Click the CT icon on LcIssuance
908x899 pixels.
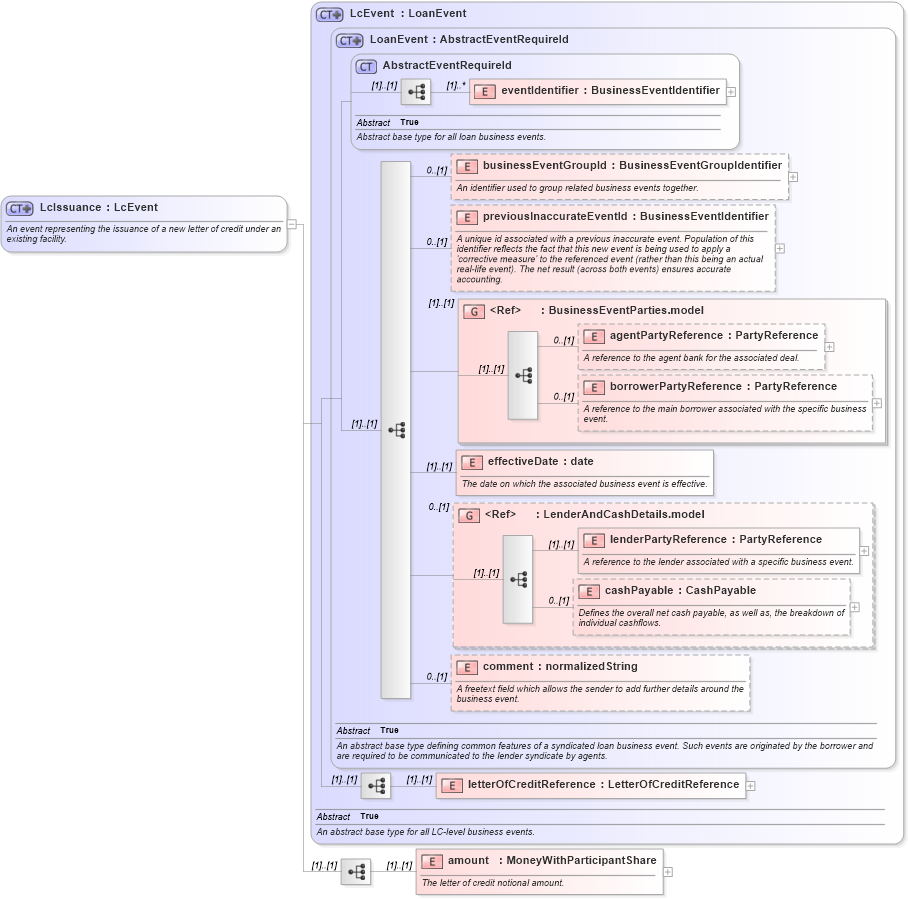click(x=18, y=208)
